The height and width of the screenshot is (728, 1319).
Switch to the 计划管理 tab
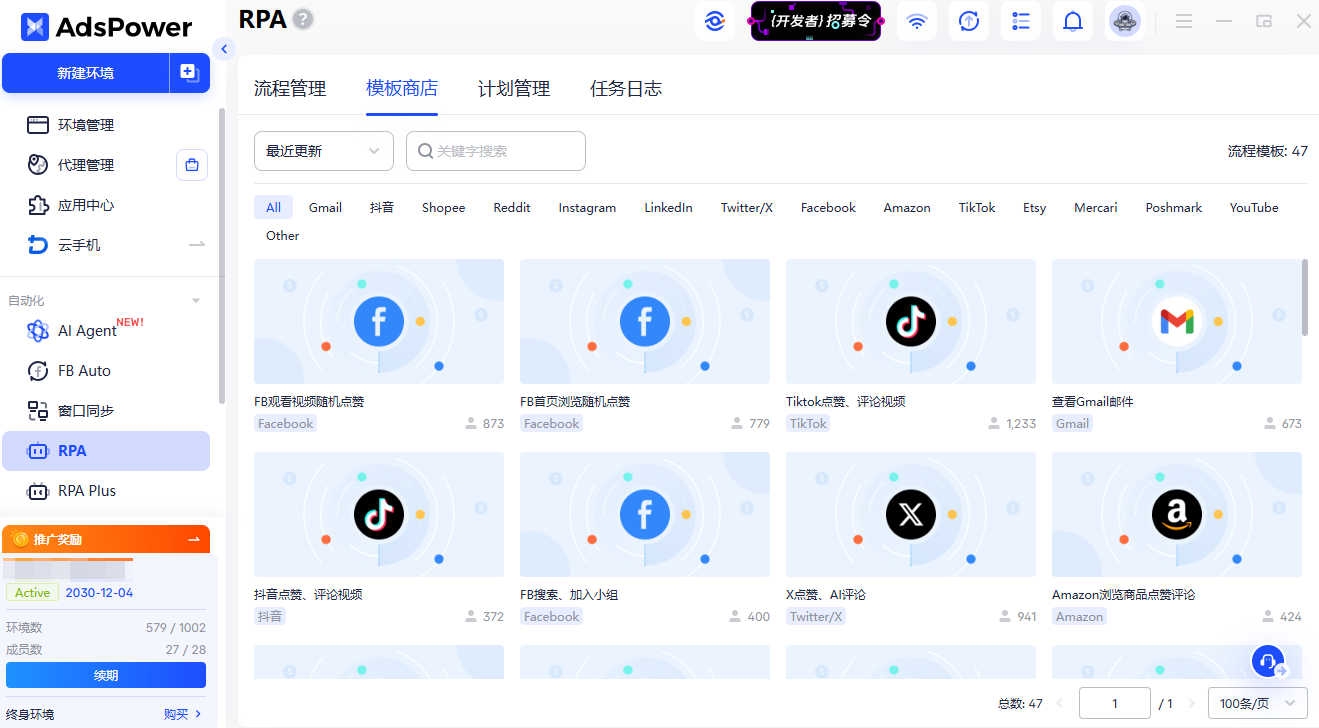(x=514, y=88)
